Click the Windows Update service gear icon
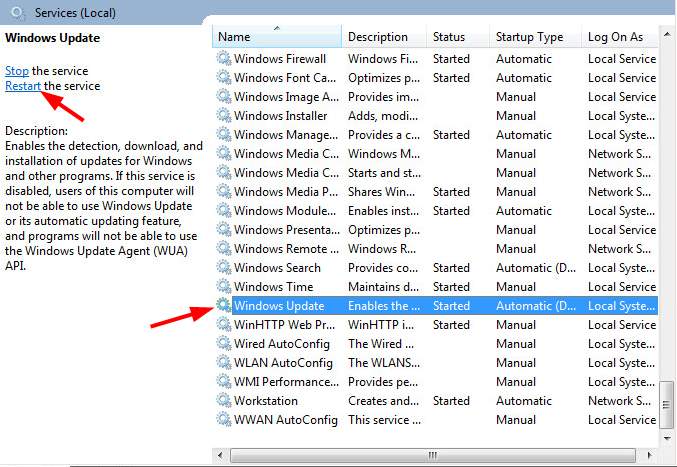This screenshot has height=467, width=677. coord(224,305)
